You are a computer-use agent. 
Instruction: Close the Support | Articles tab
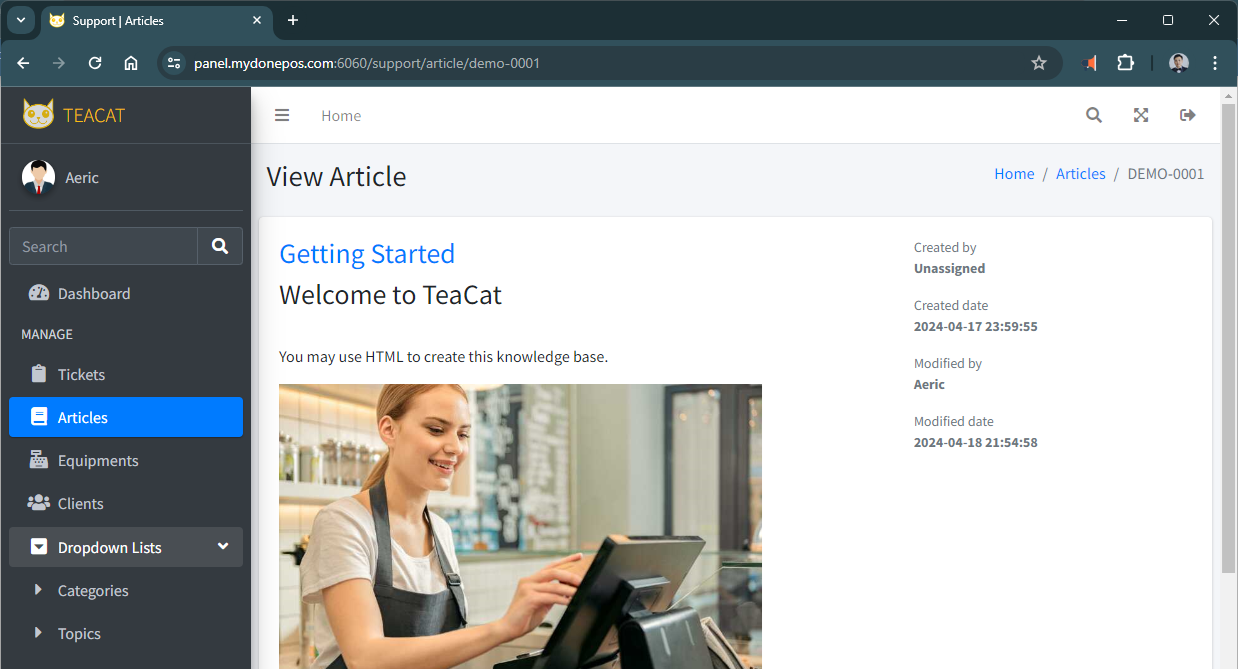257,20
